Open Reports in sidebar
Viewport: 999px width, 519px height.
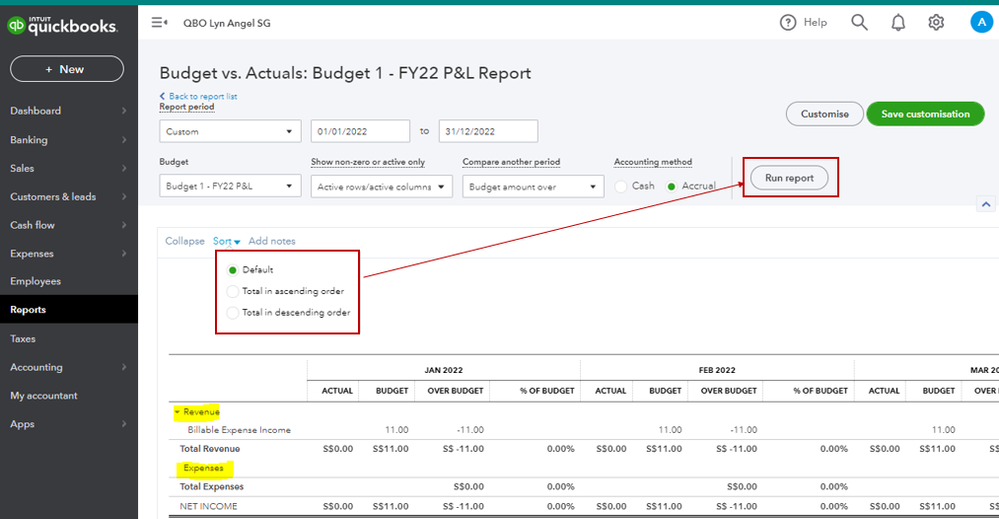pyautogui.click(x=69, y=309)
